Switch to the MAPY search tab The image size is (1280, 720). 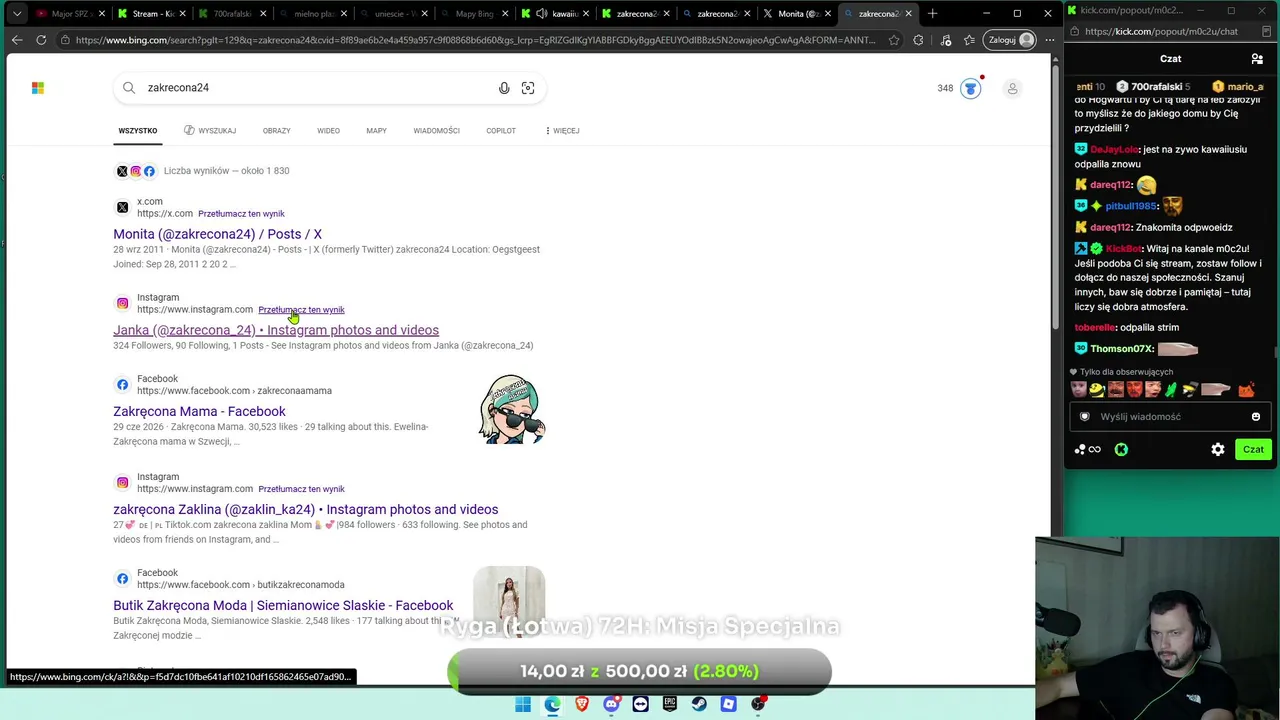tap(376, 131)
